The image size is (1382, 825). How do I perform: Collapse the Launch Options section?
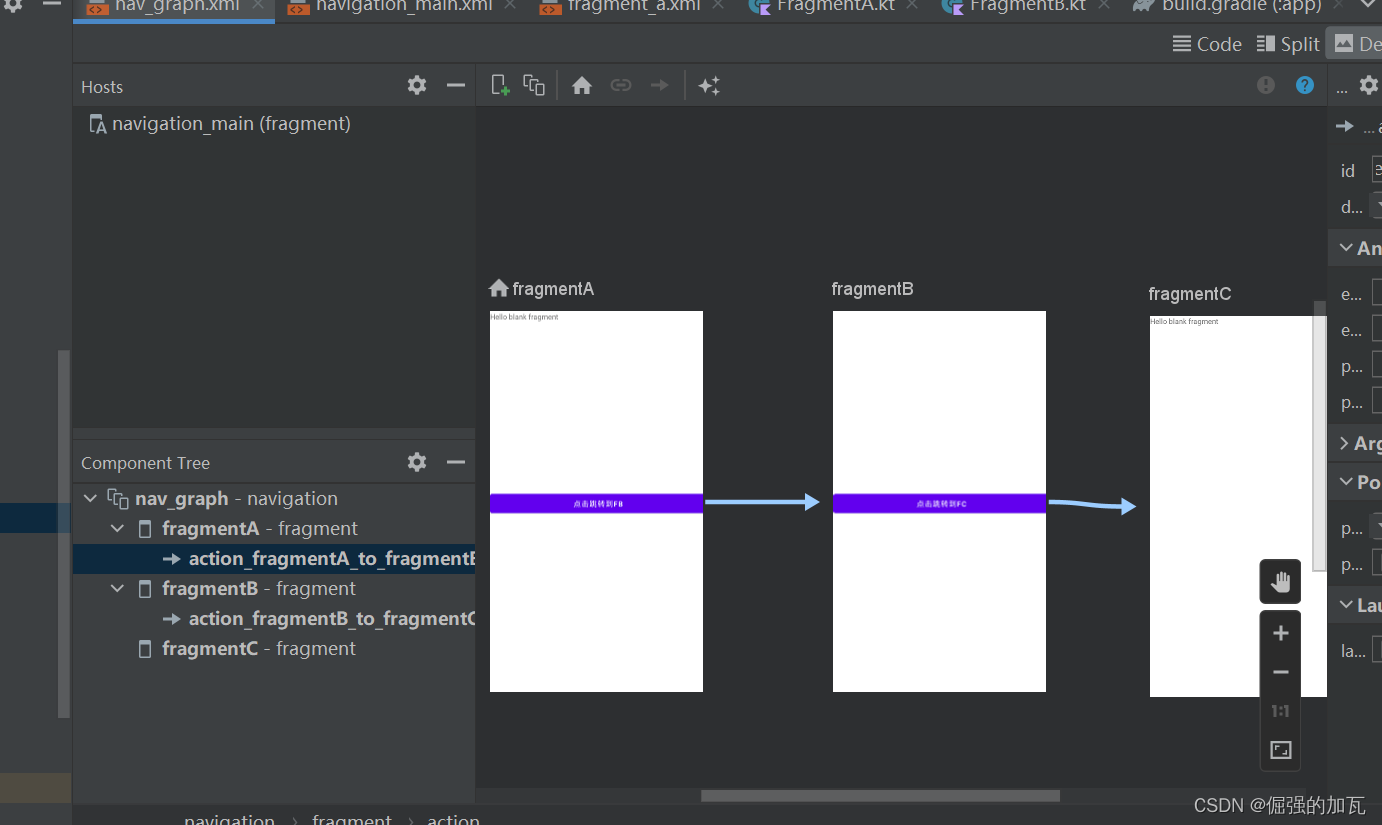1344,605
